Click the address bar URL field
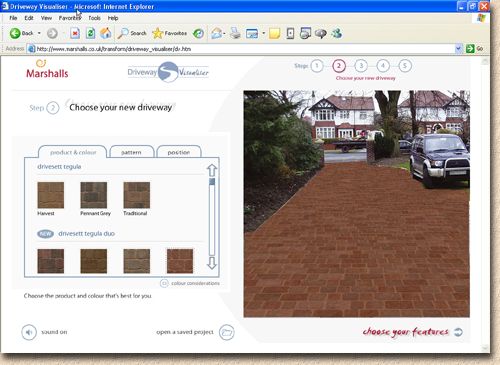 tap(241, 49)
